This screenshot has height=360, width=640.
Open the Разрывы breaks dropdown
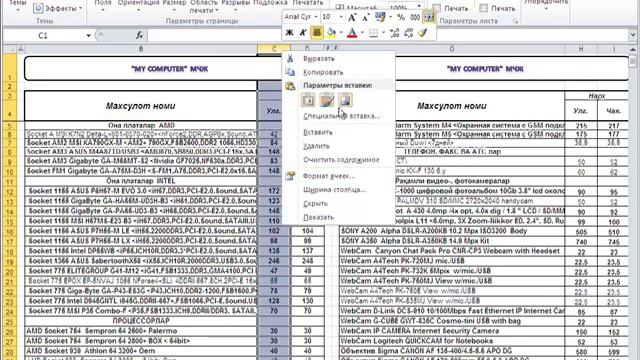235,5
